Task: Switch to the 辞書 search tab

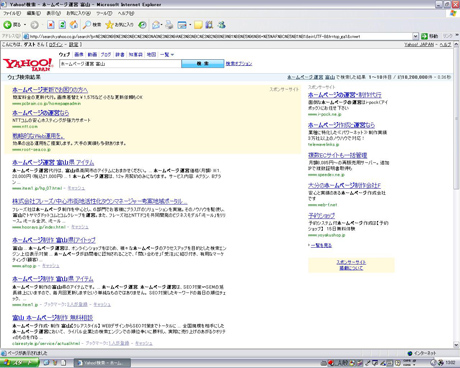Action: coord(120,54)
